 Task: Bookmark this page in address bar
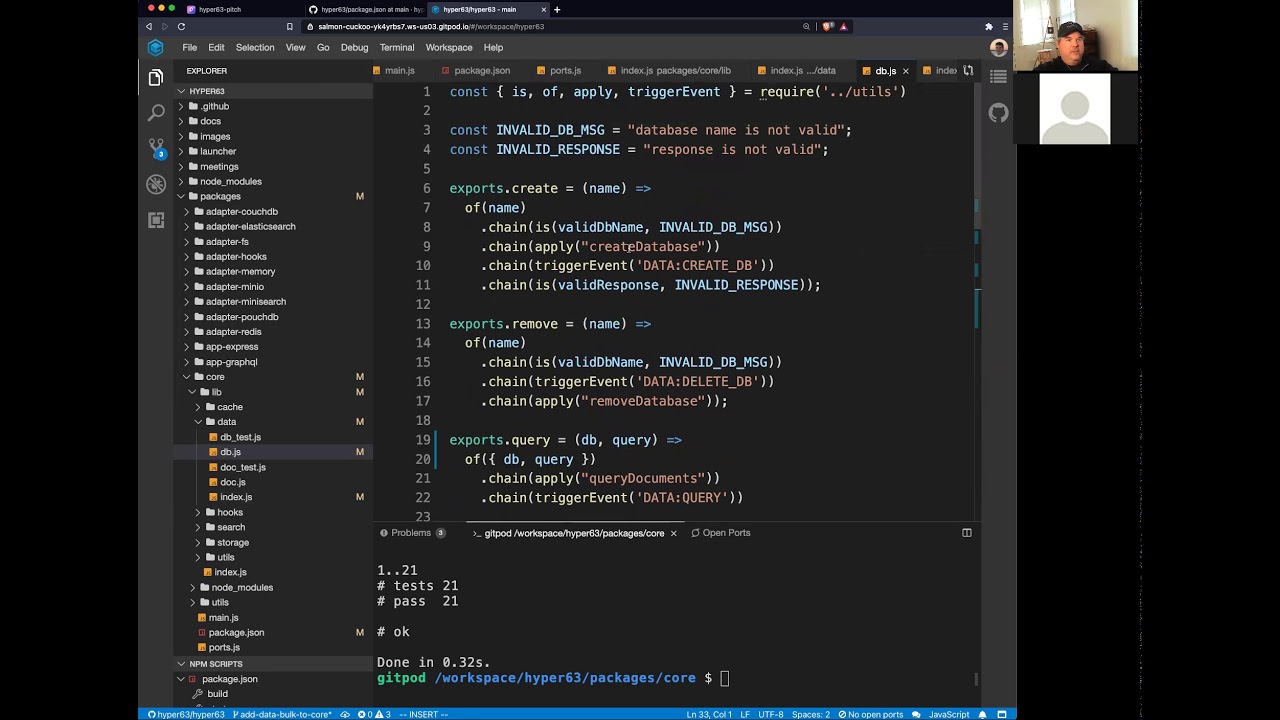pyautogui.click(x=290, y=26)
